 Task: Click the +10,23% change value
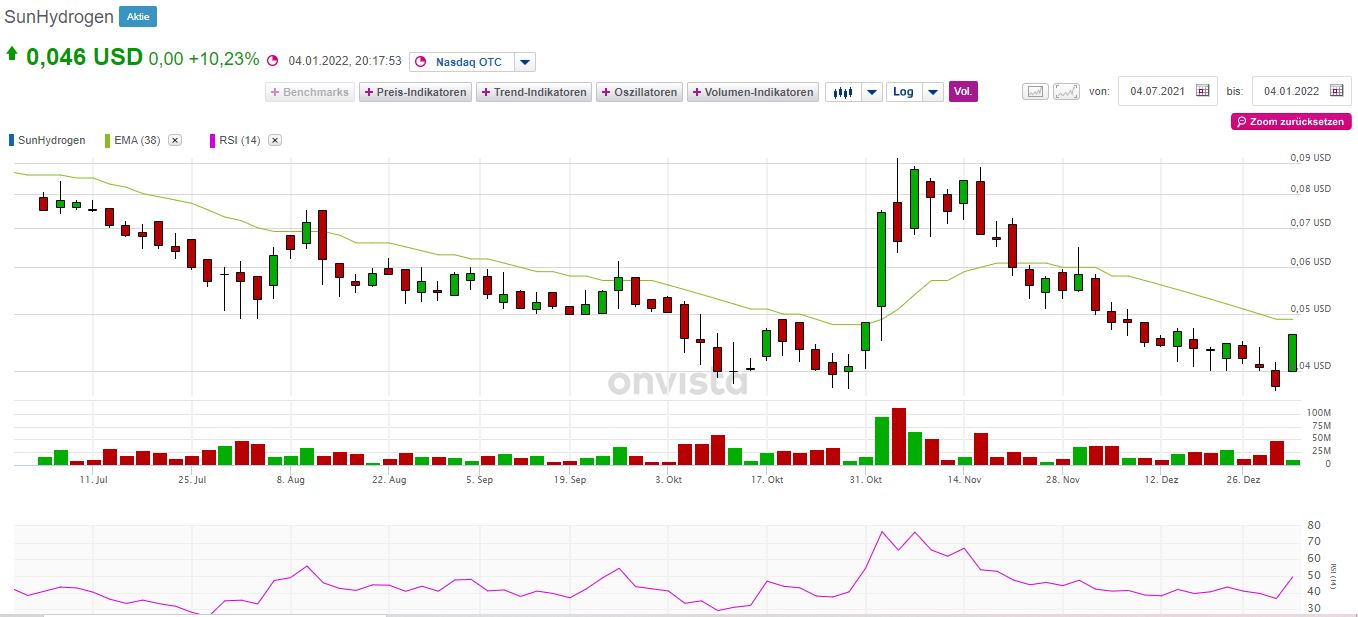coord(223,59)
